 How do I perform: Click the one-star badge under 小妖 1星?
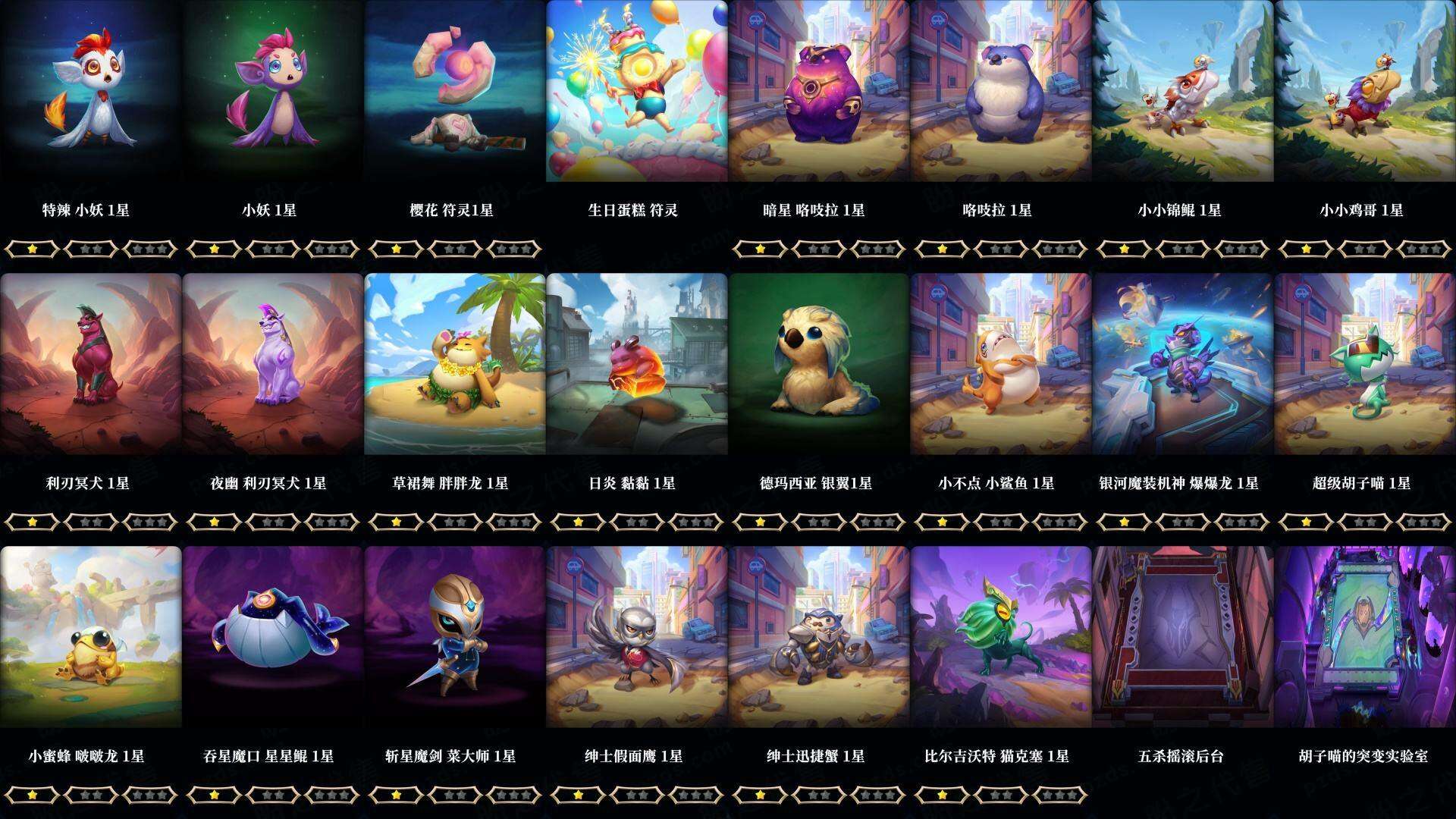214,249
